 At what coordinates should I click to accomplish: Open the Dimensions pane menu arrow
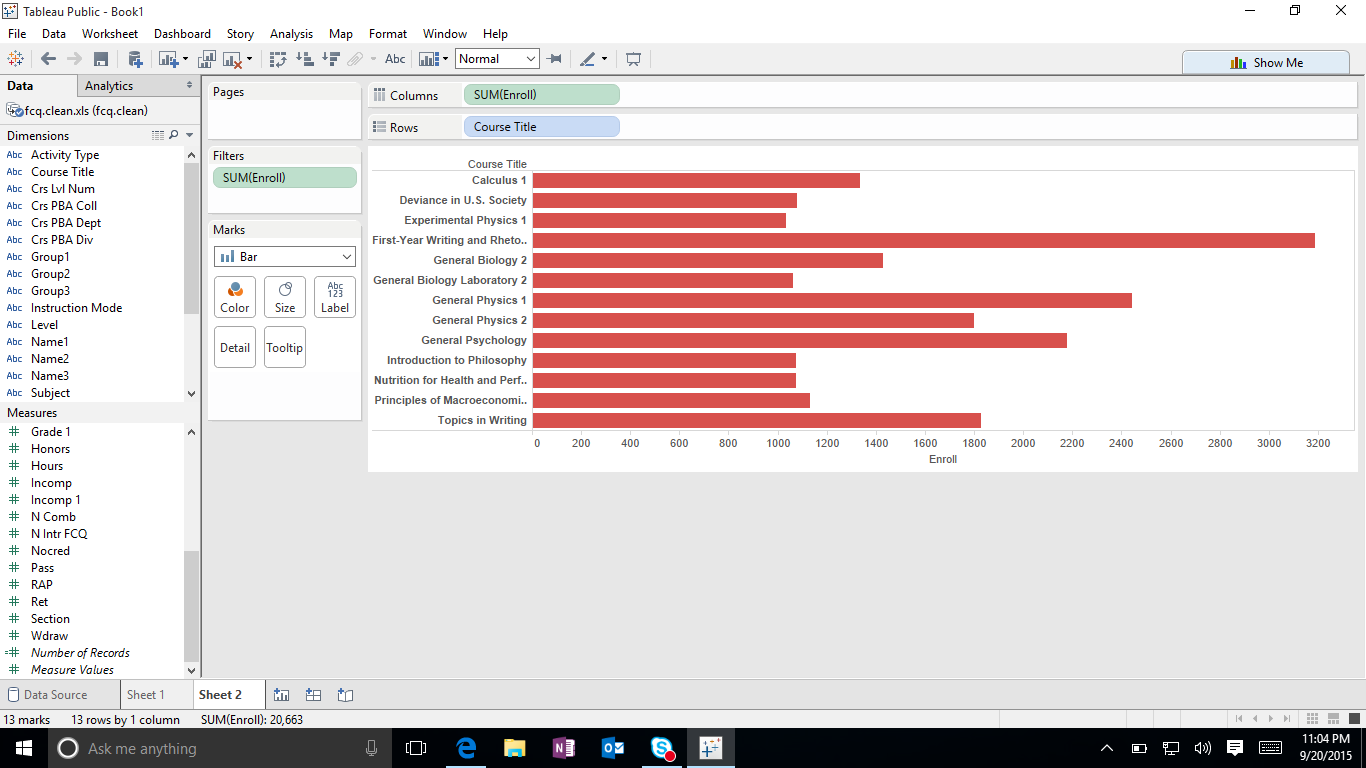[x=189, y=135]
